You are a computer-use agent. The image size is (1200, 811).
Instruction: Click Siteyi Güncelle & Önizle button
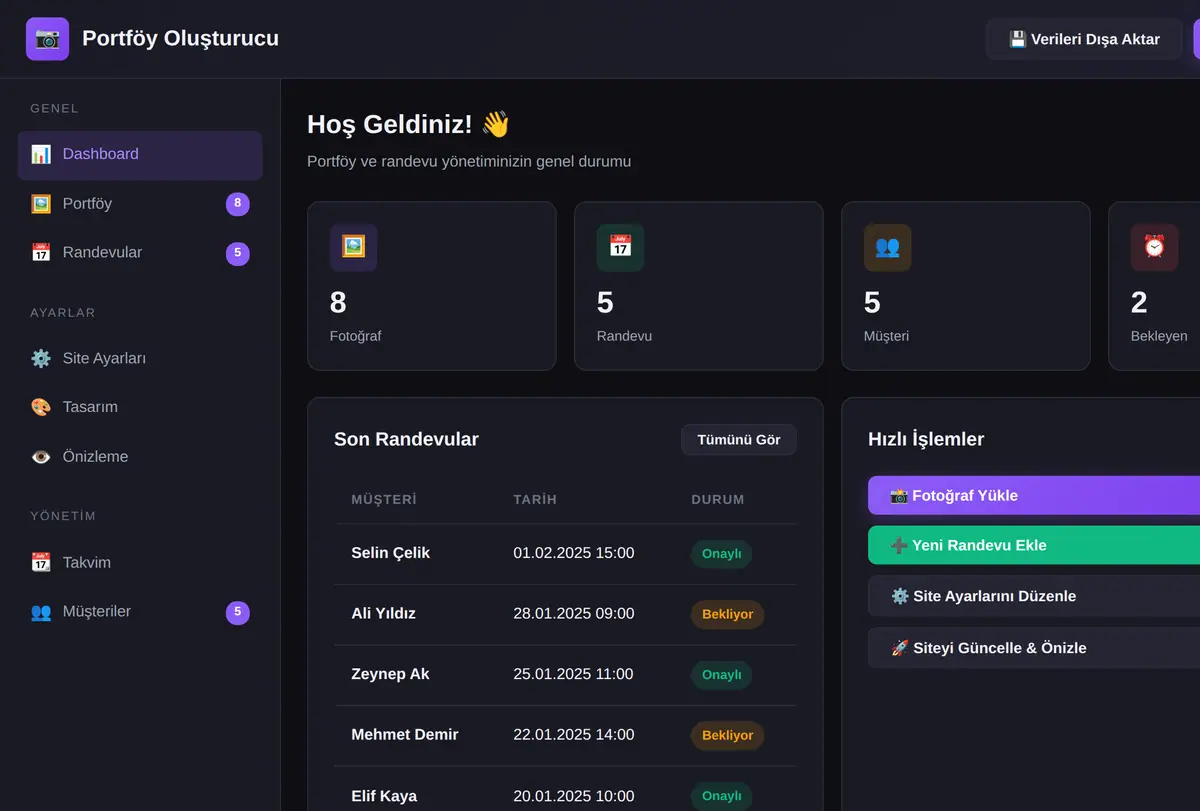1034,648
